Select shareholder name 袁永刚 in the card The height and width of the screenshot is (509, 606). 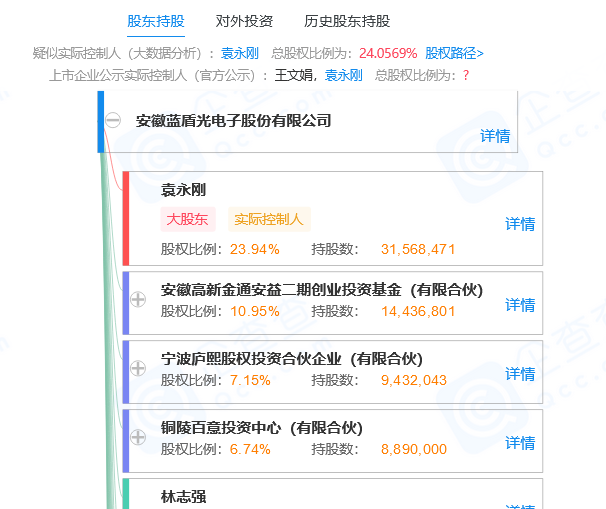click(x=183, y=190)
